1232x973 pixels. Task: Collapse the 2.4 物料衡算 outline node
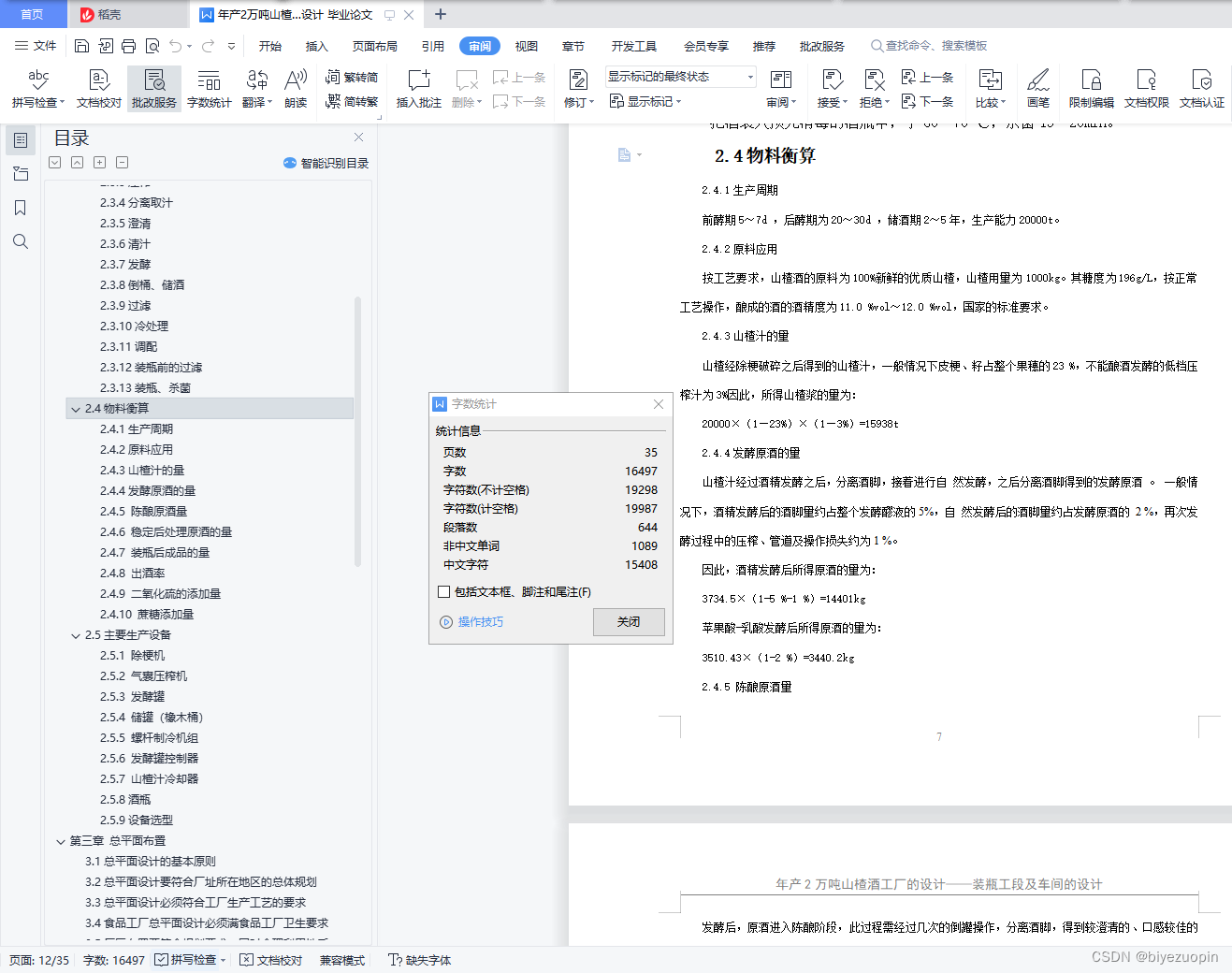click(x=76, y=409)
